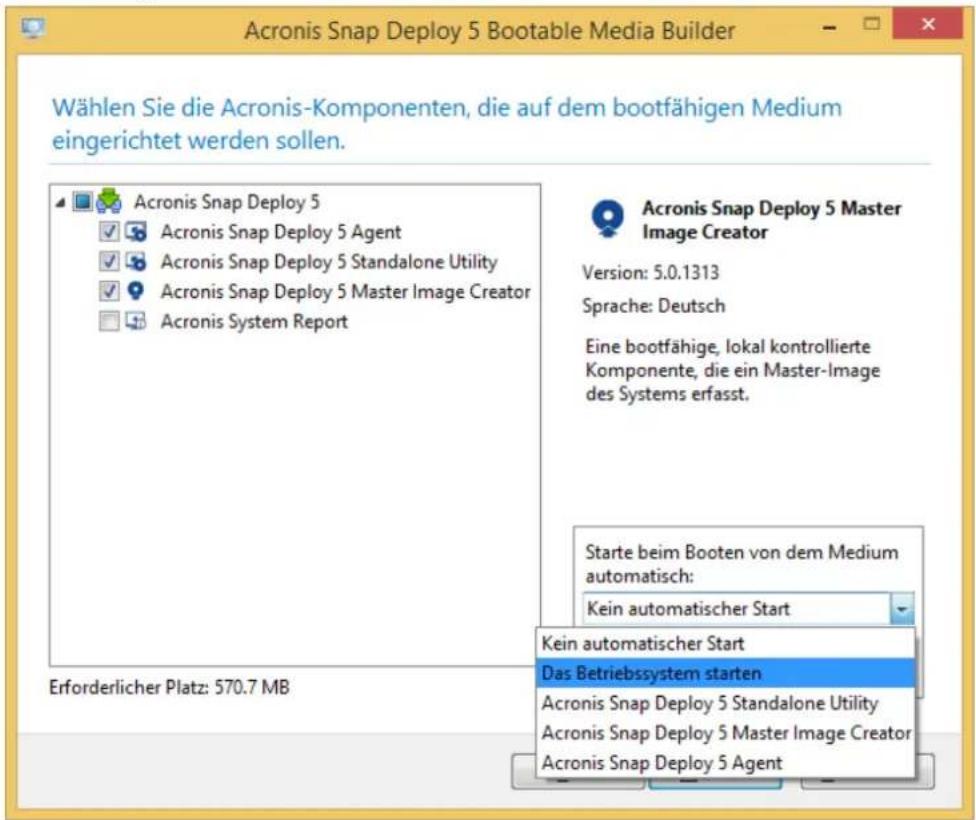
Task: Select the 'Acronis Snap Deploy 5 Master Image Creator' row
Action: click(345, 291)
